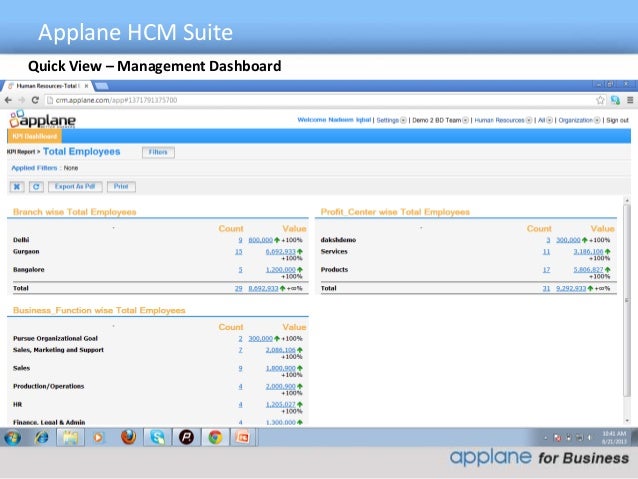The image size is (638, 479).
Task: Open the HR value 1,205,027 link
Action: (x=280, y=405)
